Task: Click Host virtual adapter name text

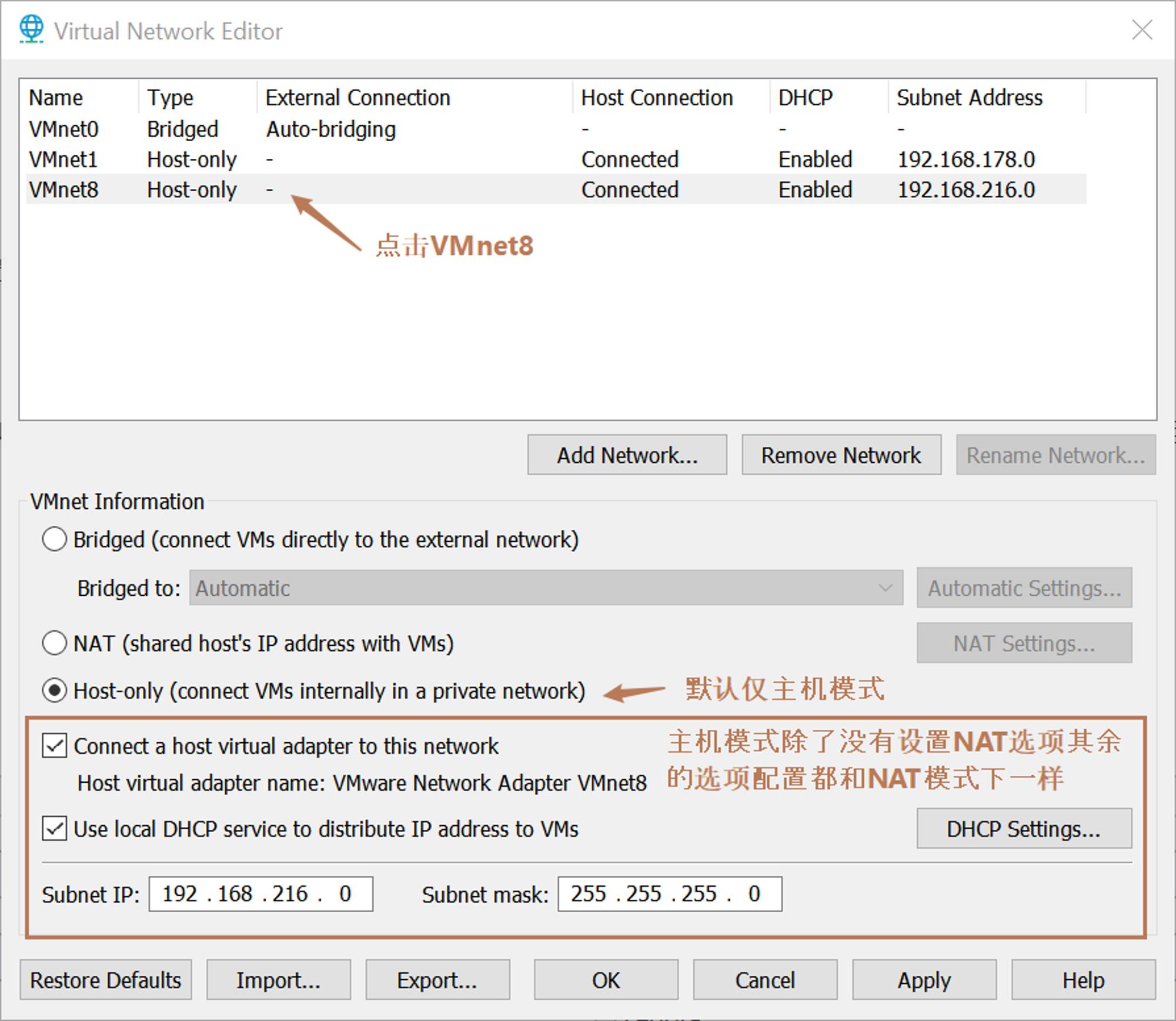Action: [x=362, y=783]
